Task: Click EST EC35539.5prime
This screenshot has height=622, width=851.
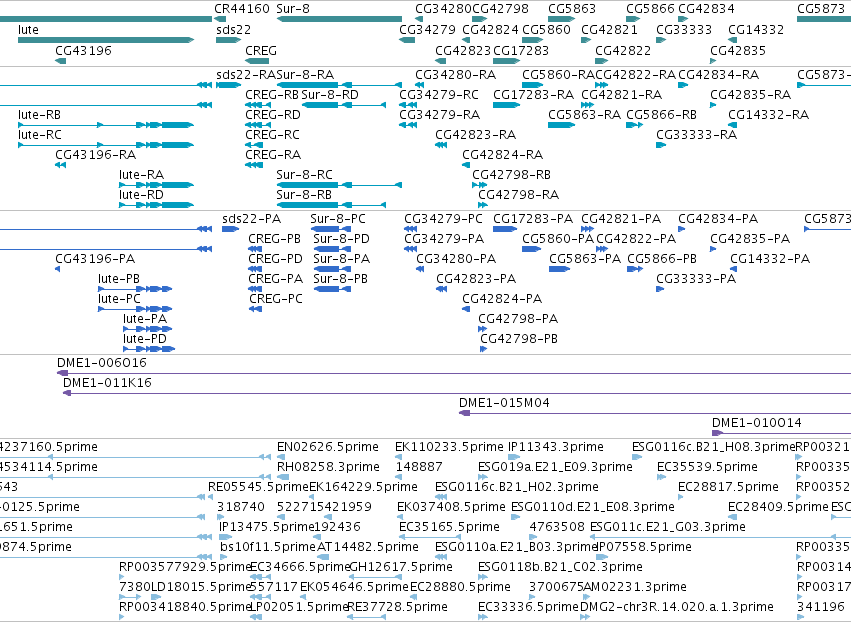Action: coord(707,467)
